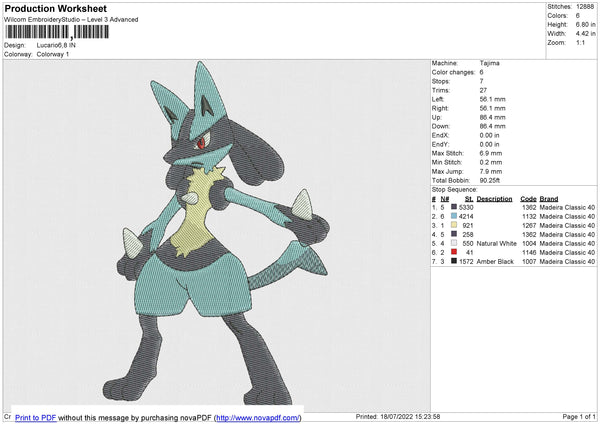
Task: Select the "Color changes:" label
Action: click(453, 72)
